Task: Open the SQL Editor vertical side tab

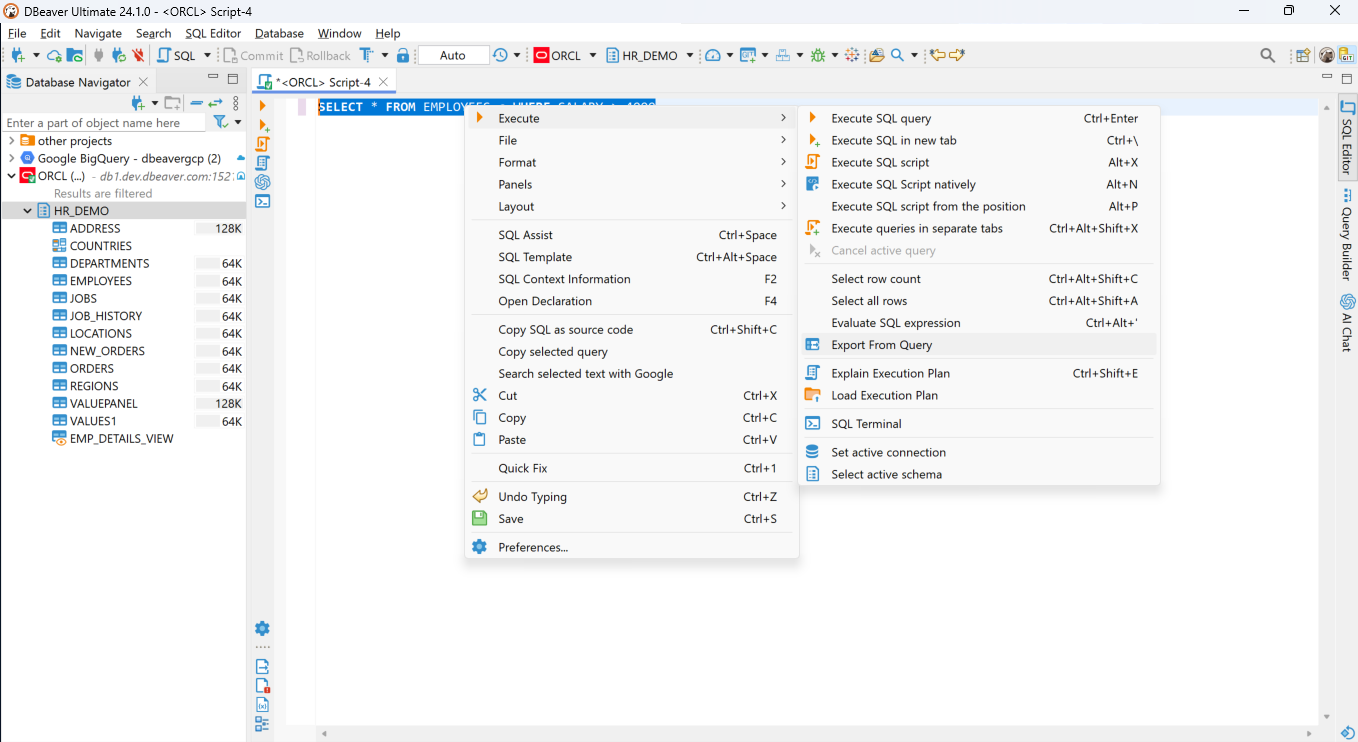Action: pos(1347,138)
